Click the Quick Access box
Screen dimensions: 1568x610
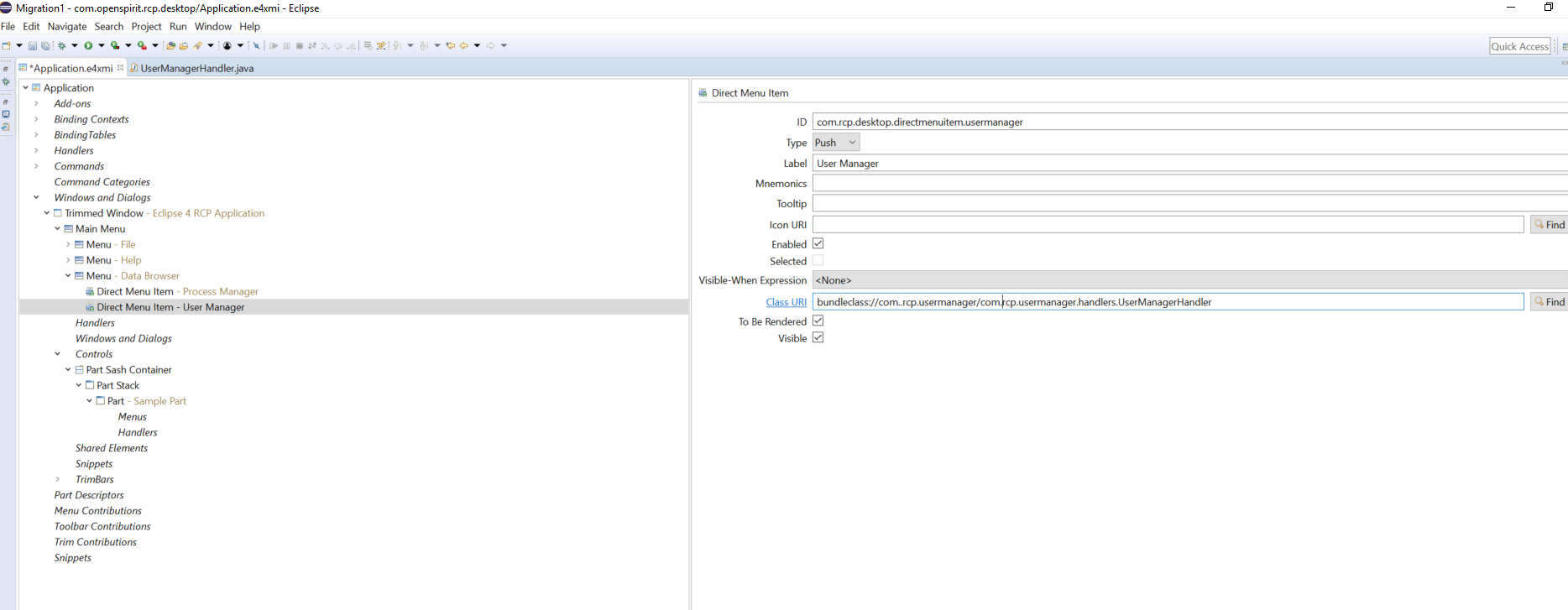tap(1520, 46)
